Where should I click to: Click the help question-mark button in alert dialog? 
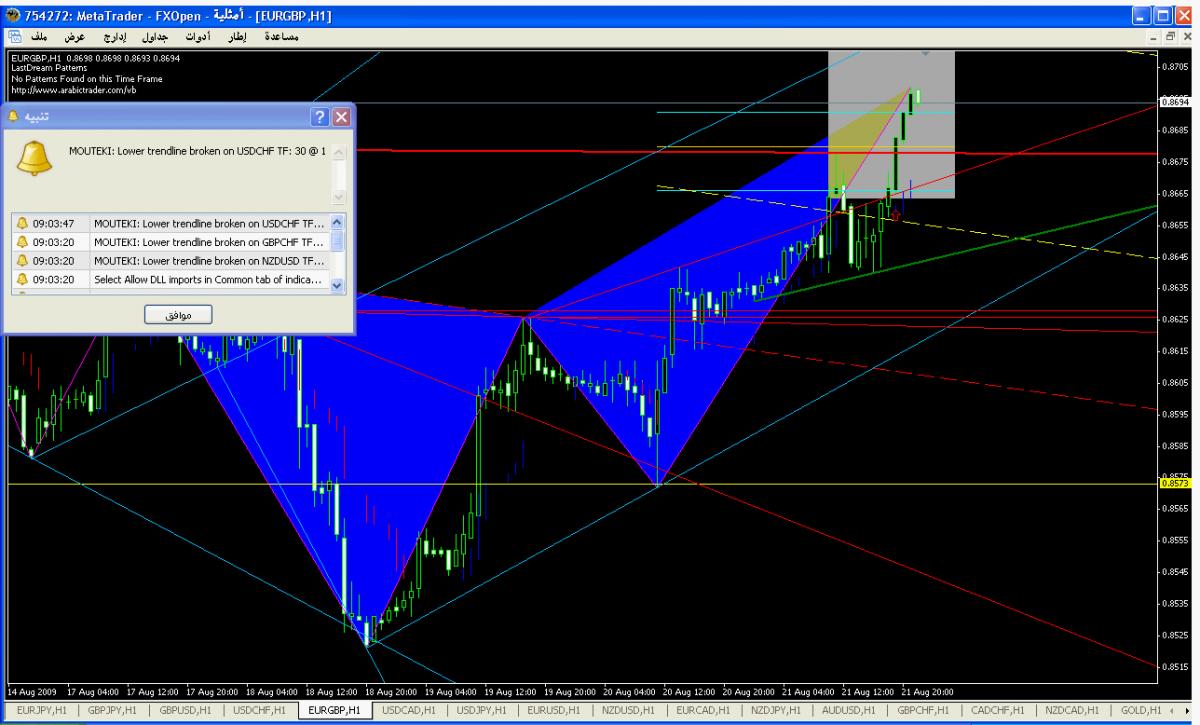point(320,117)
